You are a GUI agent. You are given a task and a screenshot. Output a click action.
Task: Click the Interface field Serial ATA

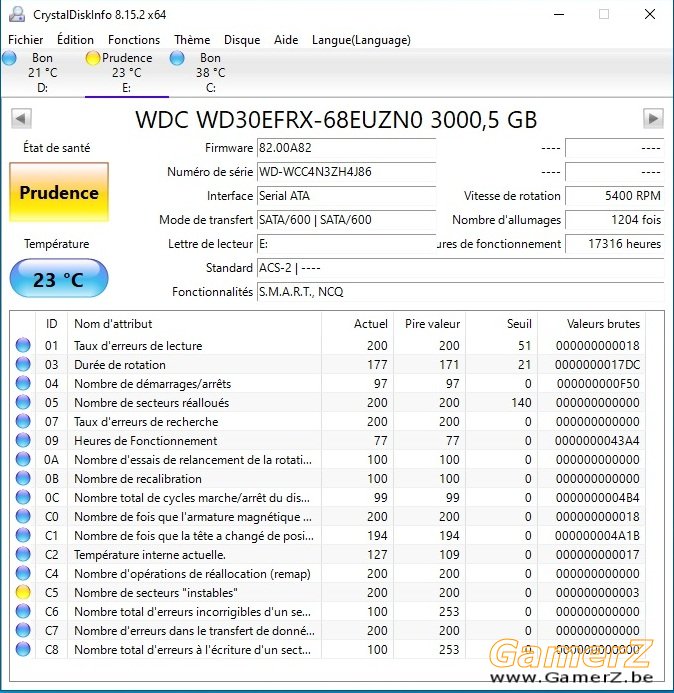coord(347,195)
